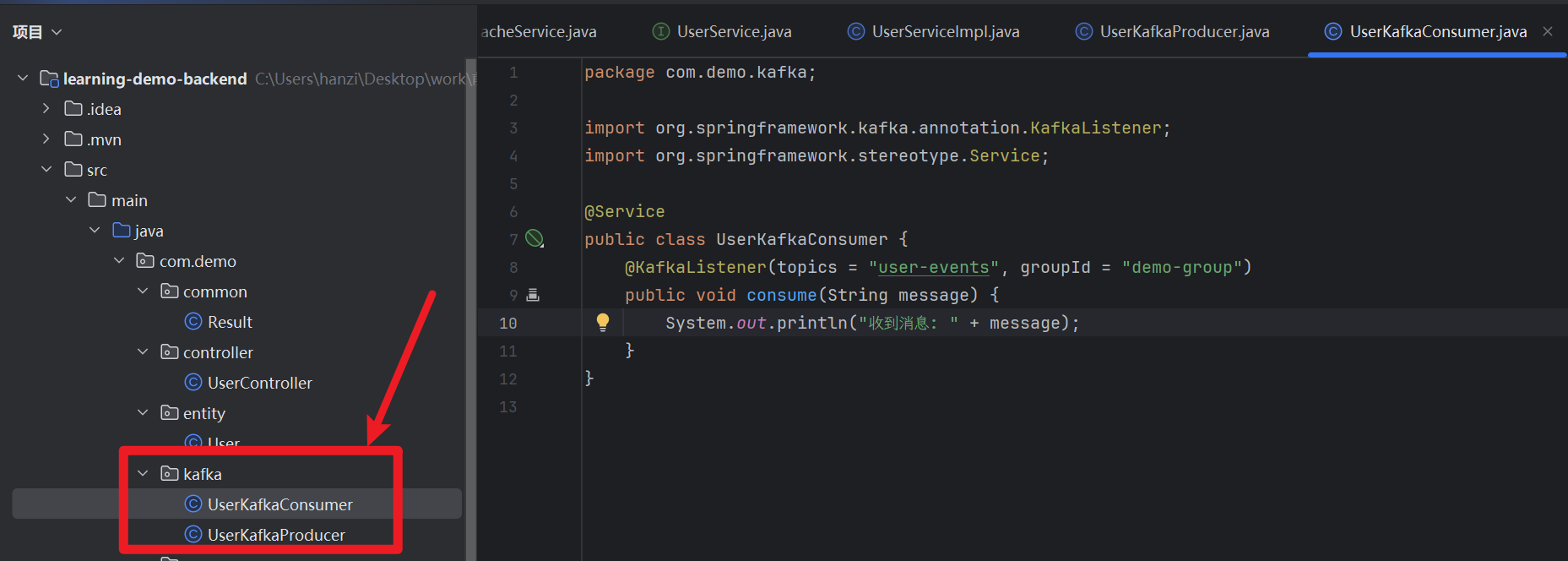Click the .idea folder icon

pyautogui.click(x=73, y=109)
